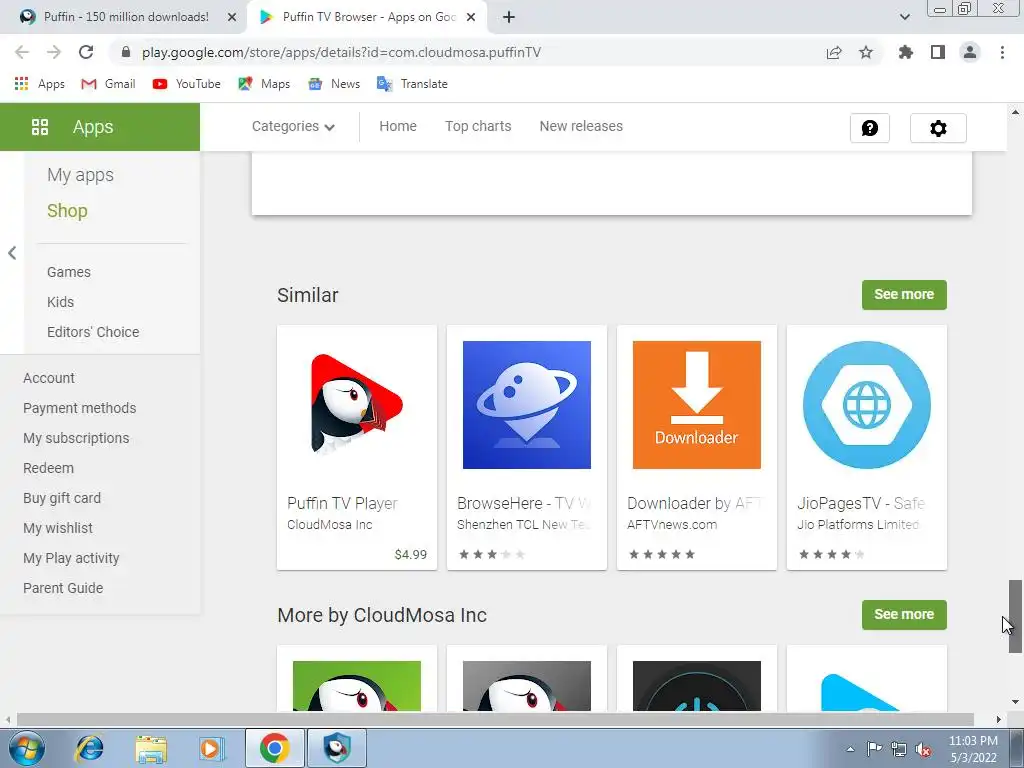Click the green Apps header button

(x=100, y=127)
